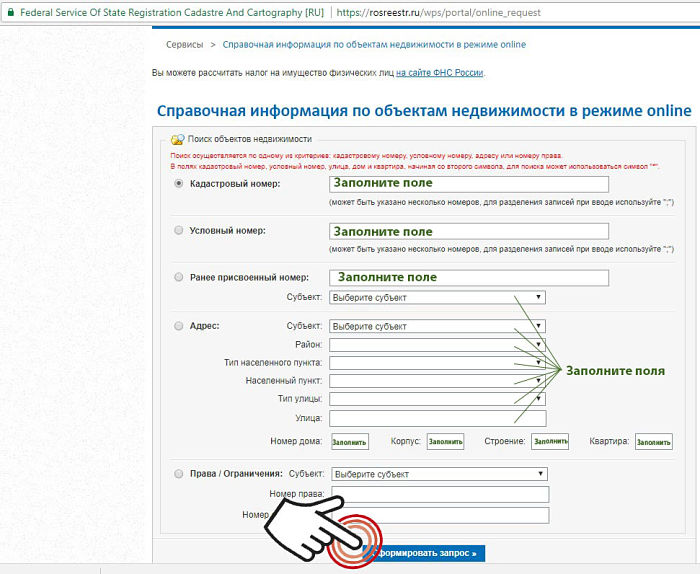Click the Квартира input box
This screenshot has height=574, width=700.
(x=653, y=442)
